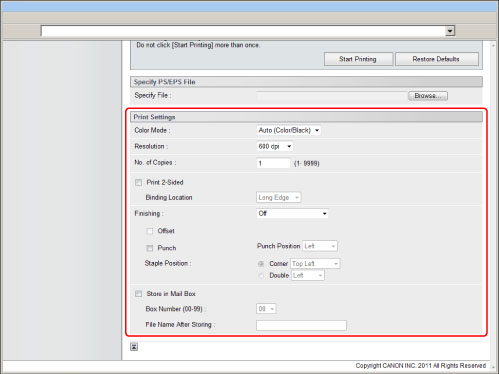Open the Binding Location Long Edge dropdown
Screen dimensions: 499x374
(279, 197)
